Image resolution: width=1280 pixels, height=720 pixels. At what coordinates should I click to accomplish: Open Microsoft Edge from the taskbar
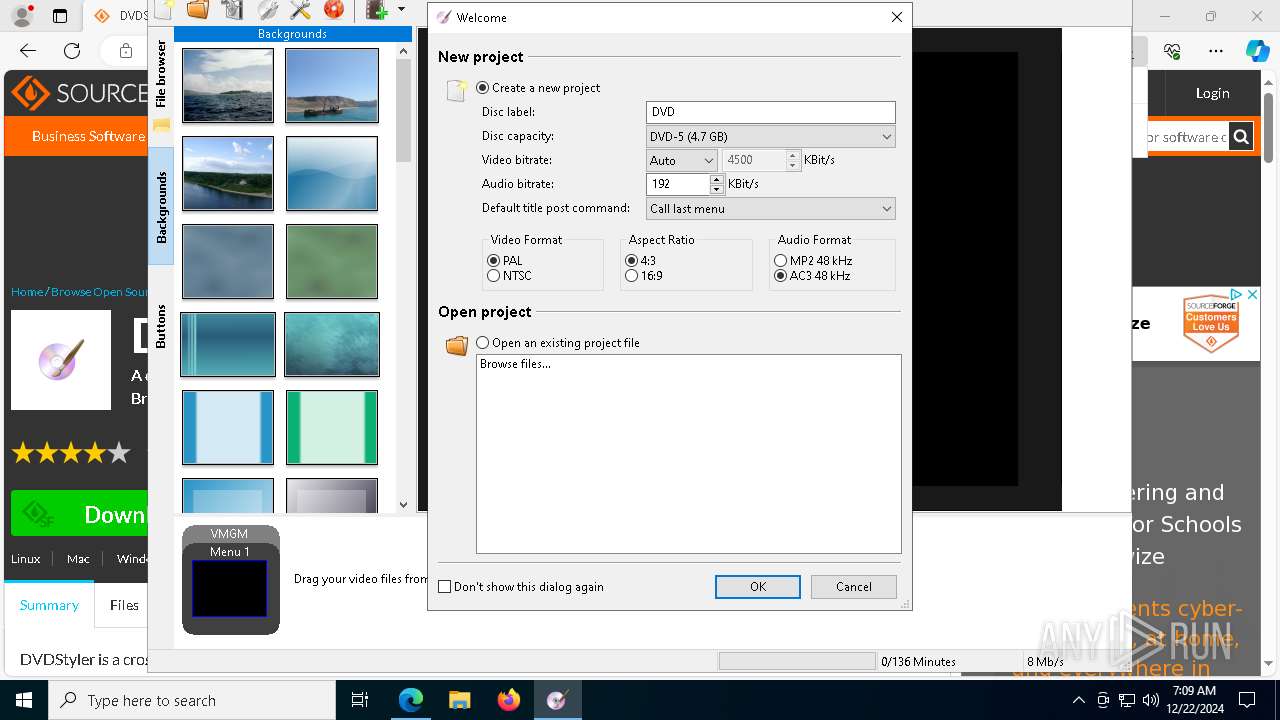(411, 700)
